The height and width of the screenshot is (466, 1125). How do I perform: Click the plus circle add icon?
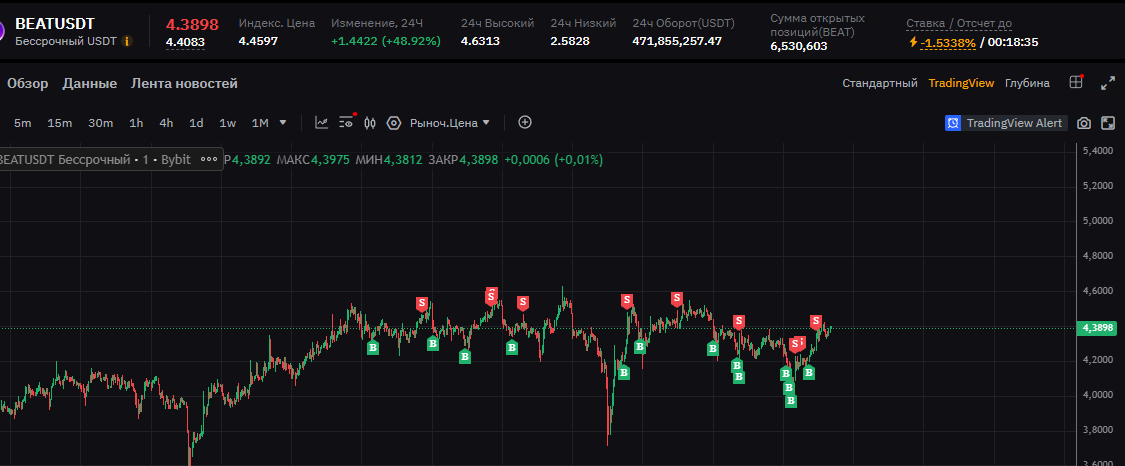coord(525,123)
